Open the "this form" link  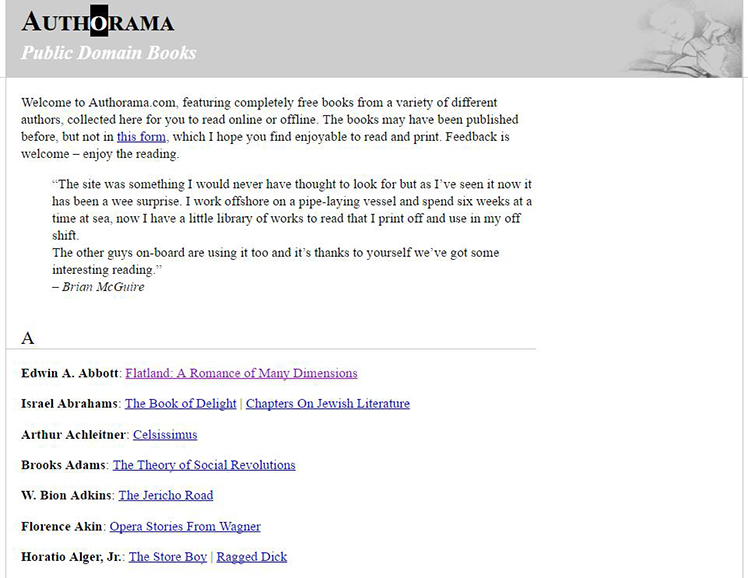141,137
